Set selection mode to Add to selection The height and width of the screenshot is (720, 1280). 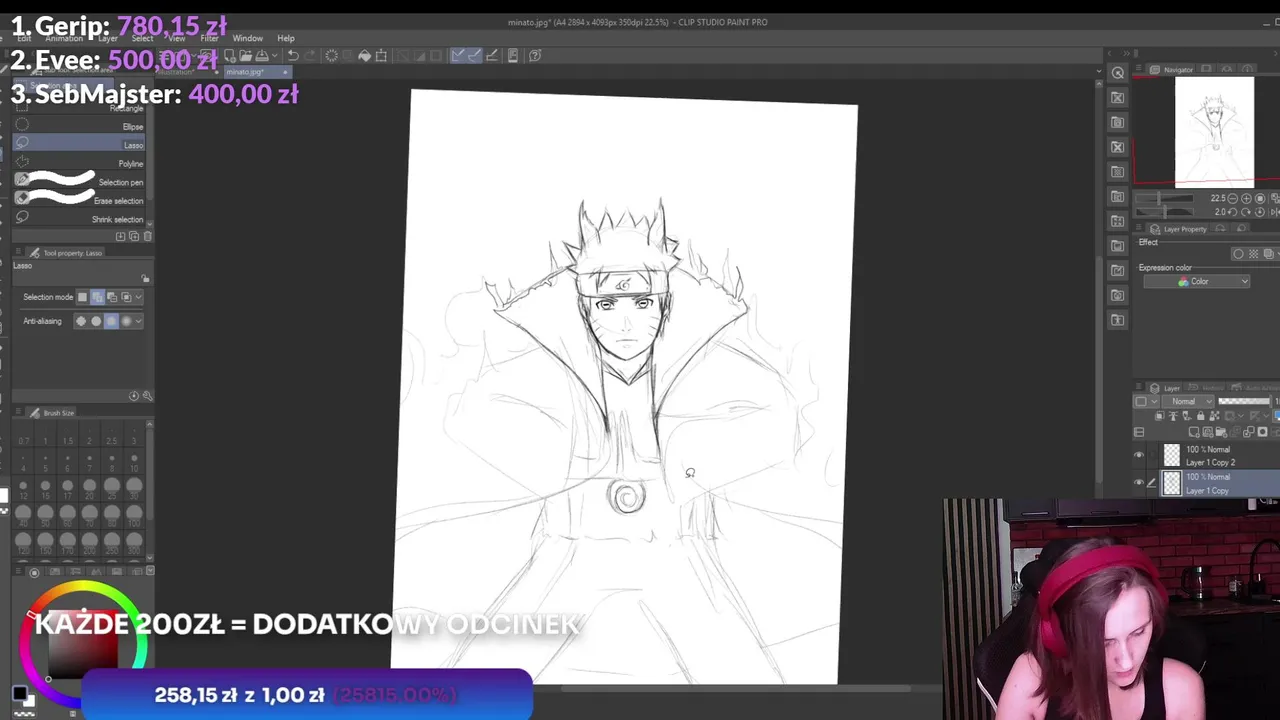pos(97,297)
